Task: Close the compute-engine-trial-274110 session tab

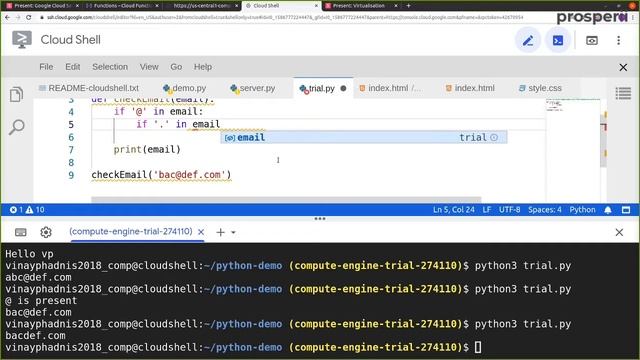Action: click(201, 232)
